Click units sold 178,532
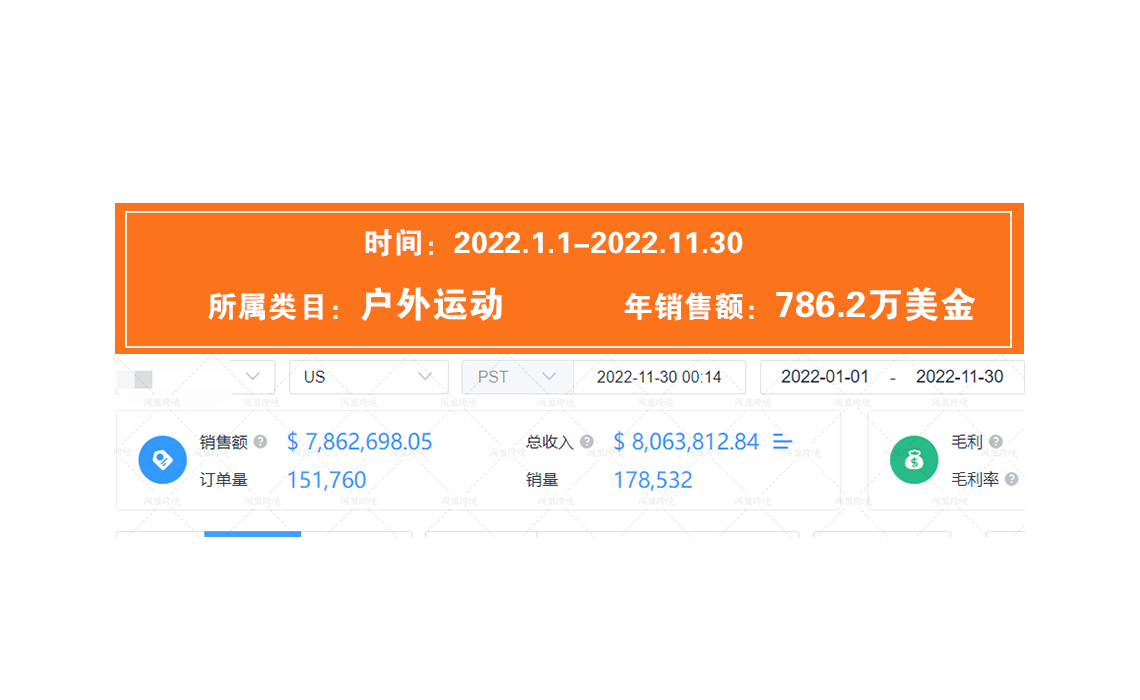This screenshot has height=700, width=1140. click(x=653, y=480)
